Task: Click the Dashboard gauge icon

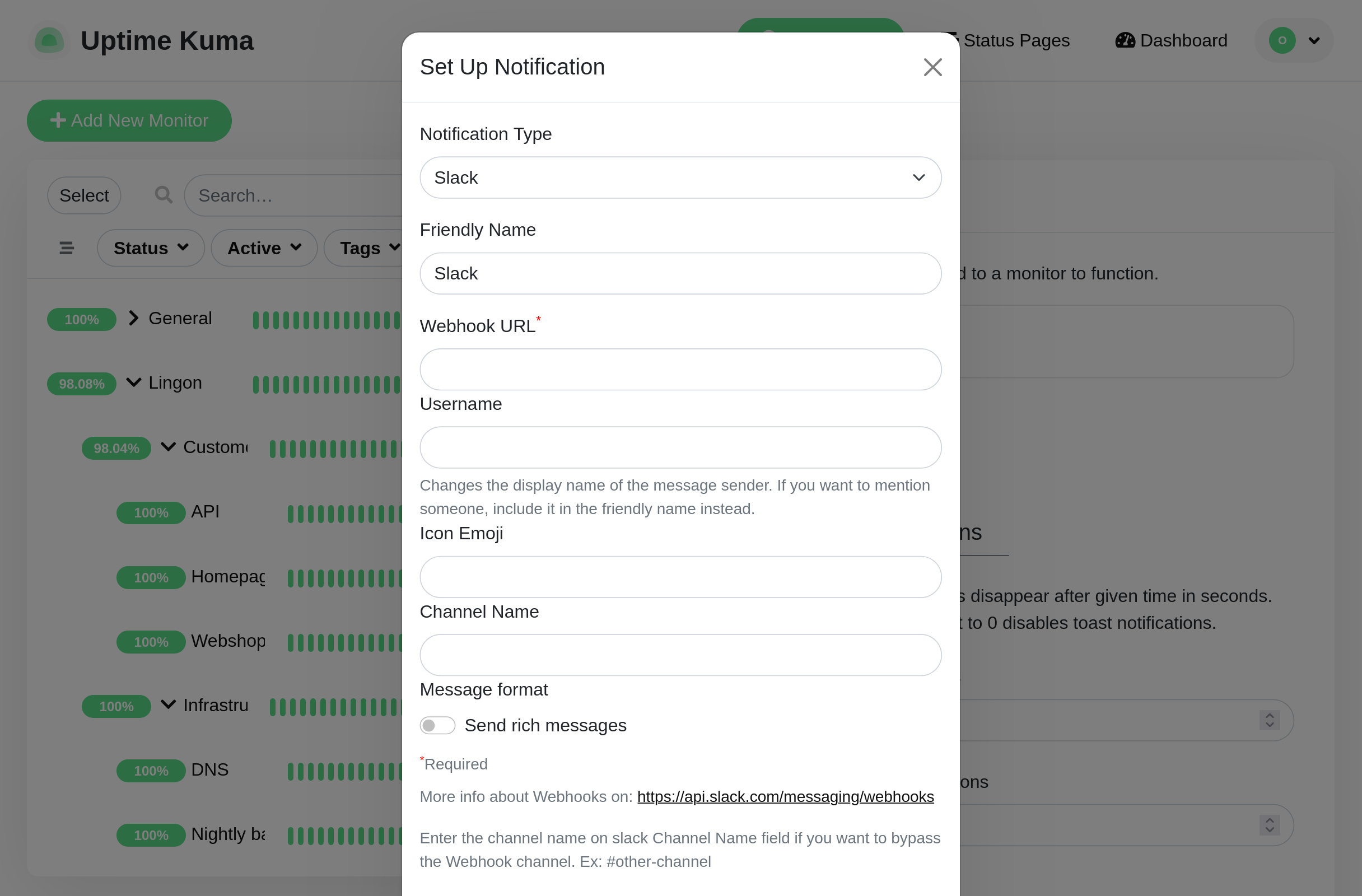Action: [1125, 41]
